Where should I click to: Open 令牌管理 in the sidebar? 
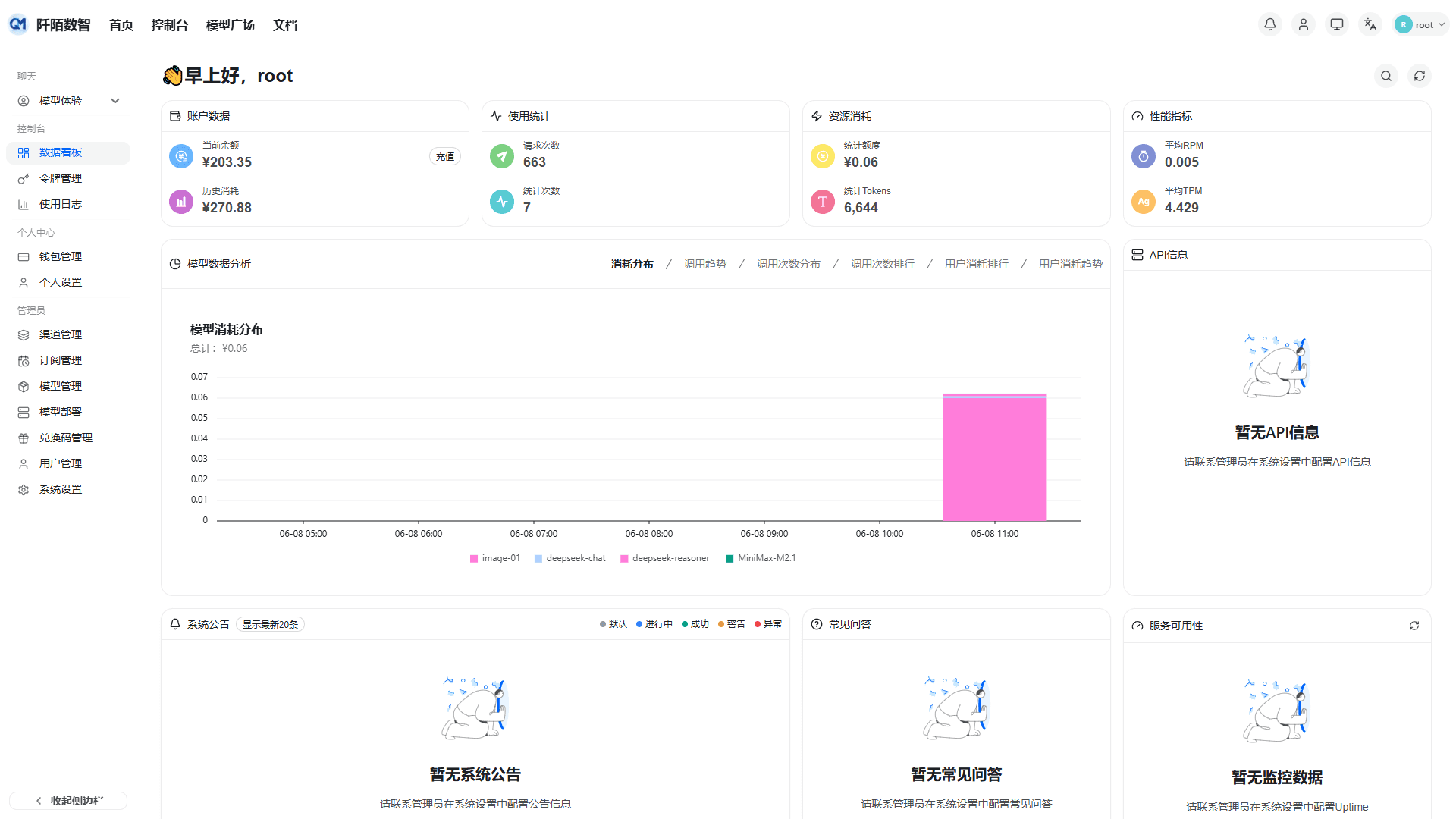coord(68,178)
